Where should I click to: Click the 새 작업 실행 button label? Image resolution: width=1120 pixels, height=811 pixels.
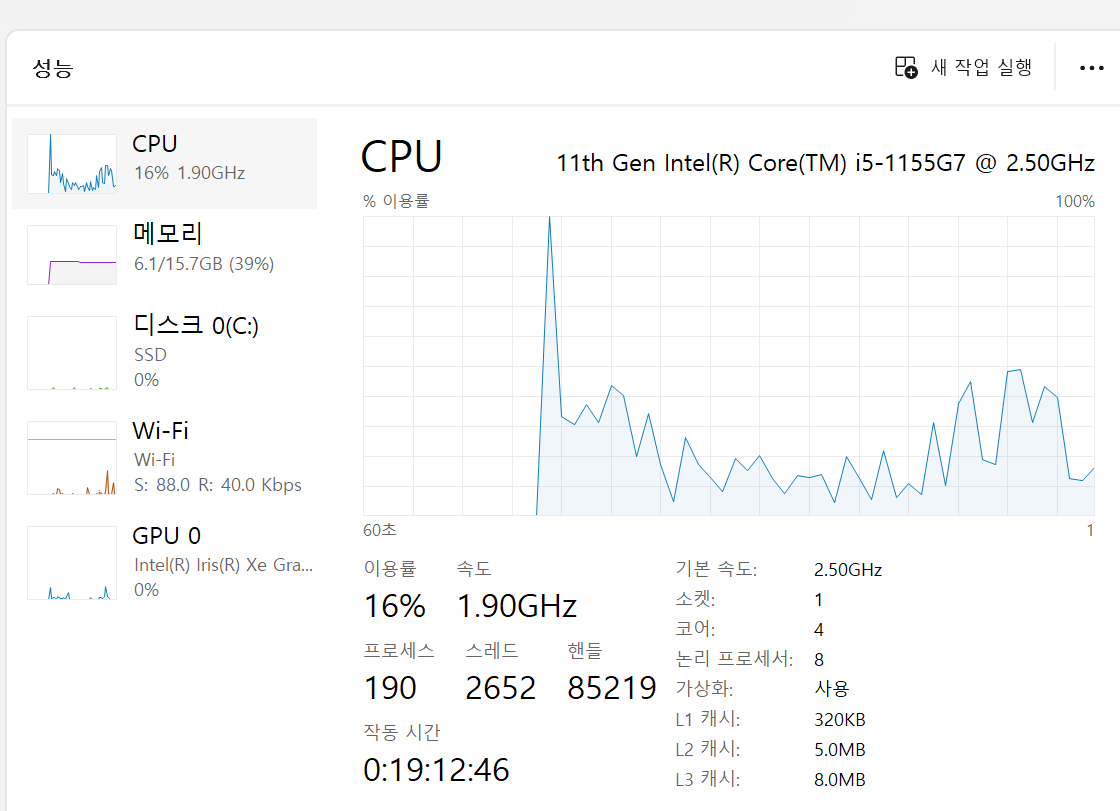coord(981,67)
